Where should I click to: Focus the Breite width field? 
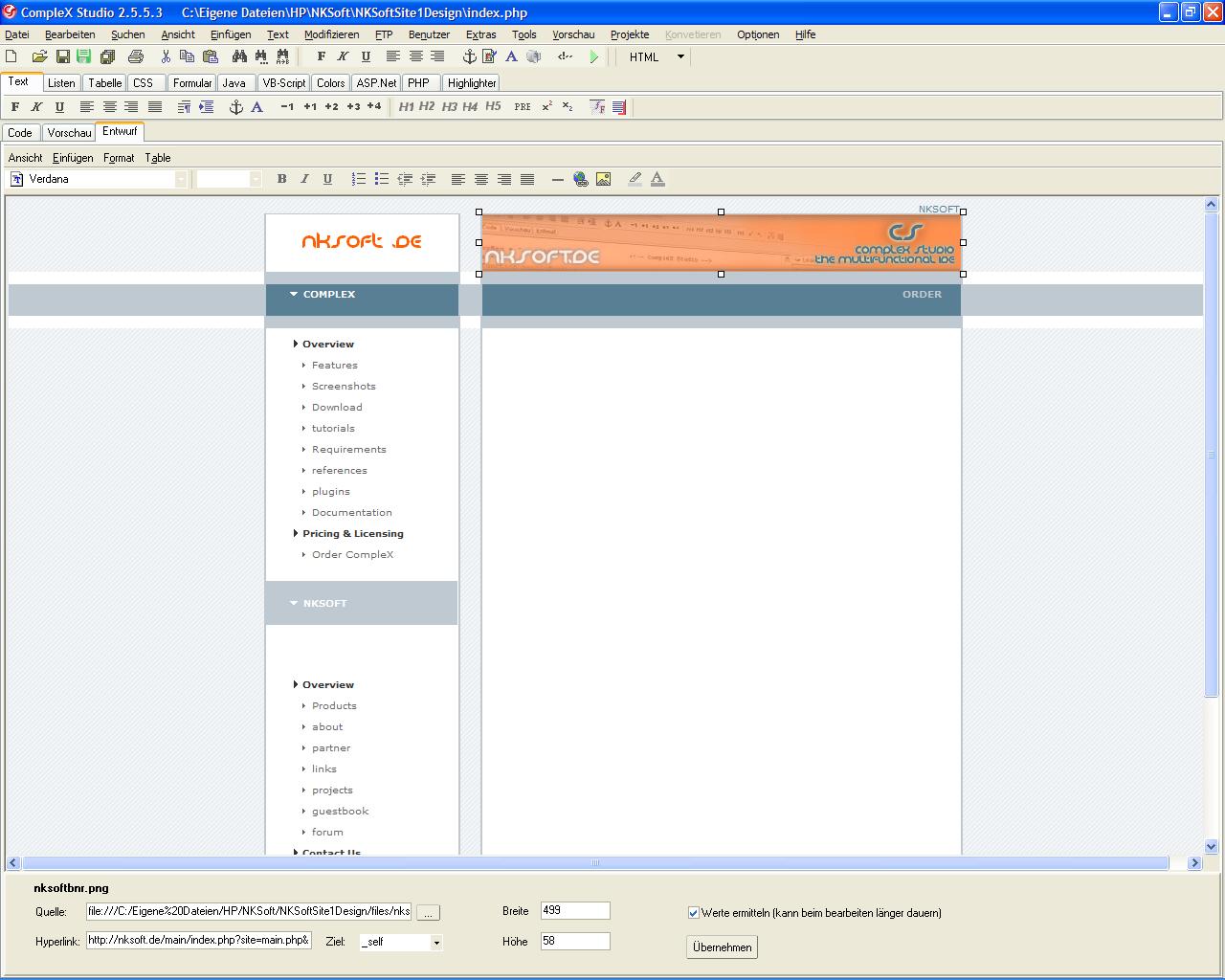(x=575, y=911)
